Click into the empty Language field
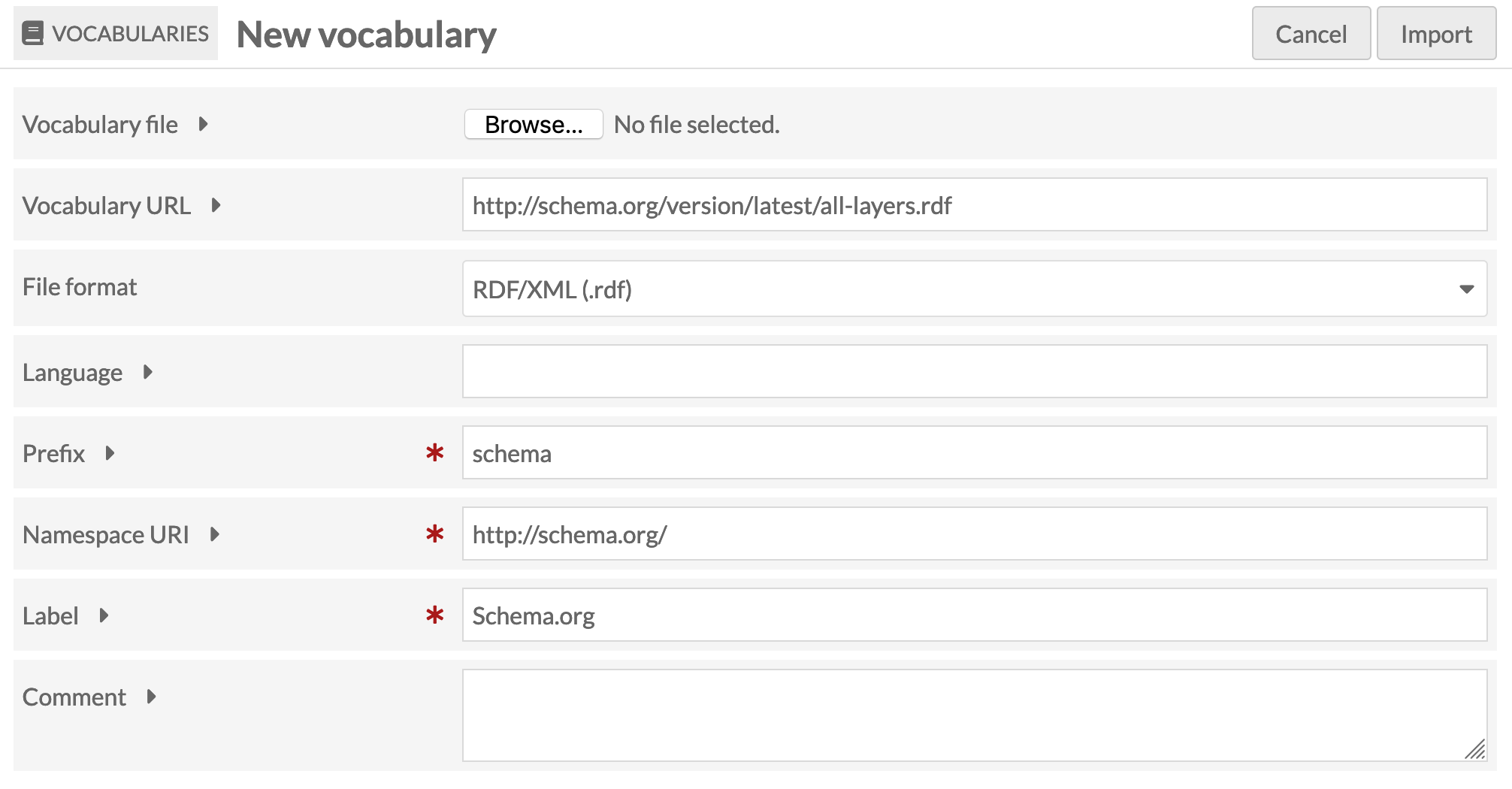 [x=975, y=371]
